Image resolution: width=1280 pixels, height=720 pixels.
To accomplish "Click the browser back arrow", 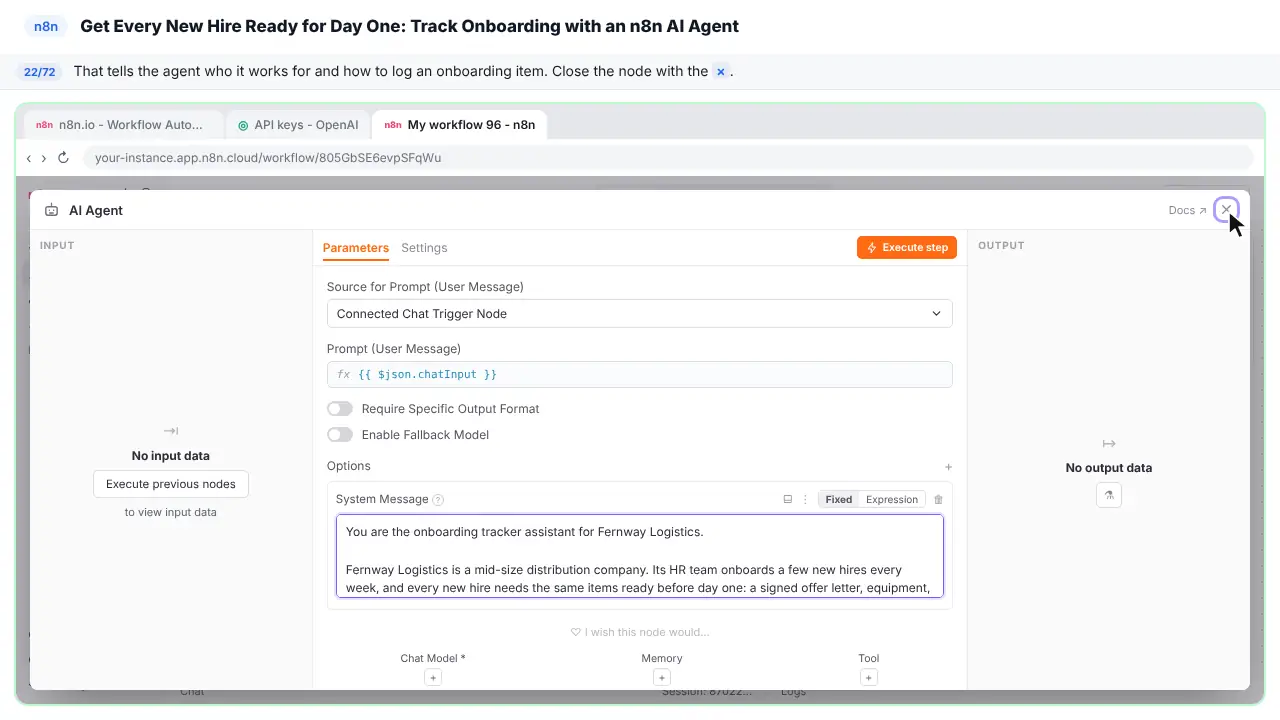I will click(x=29, y=158).
